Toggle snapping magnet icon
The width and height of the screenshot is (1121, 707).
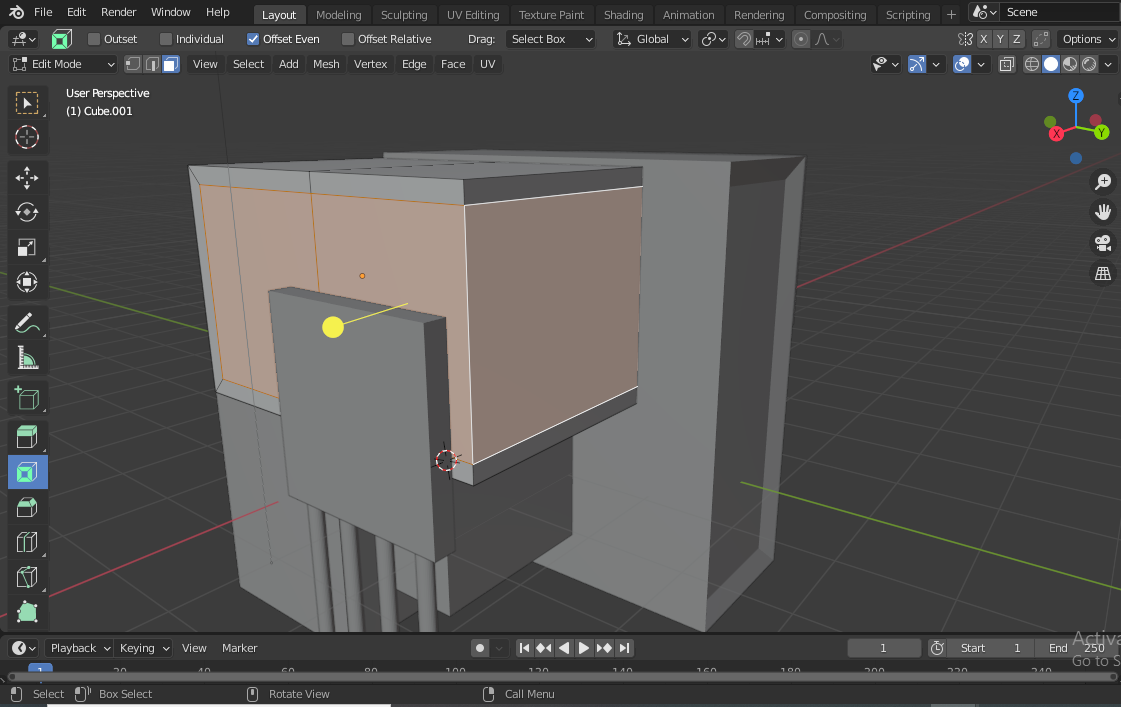(x=744, y=39)
